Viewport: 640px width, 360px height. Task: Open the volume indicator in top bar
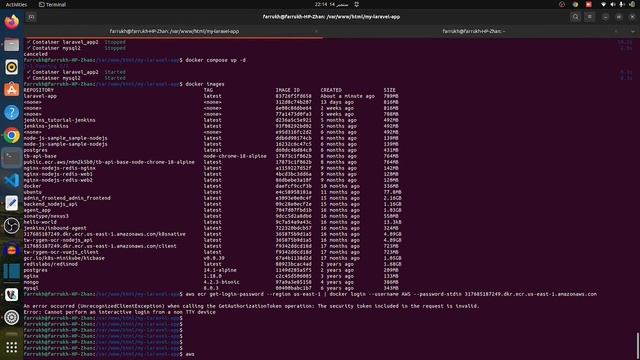(x=613, y=4)
